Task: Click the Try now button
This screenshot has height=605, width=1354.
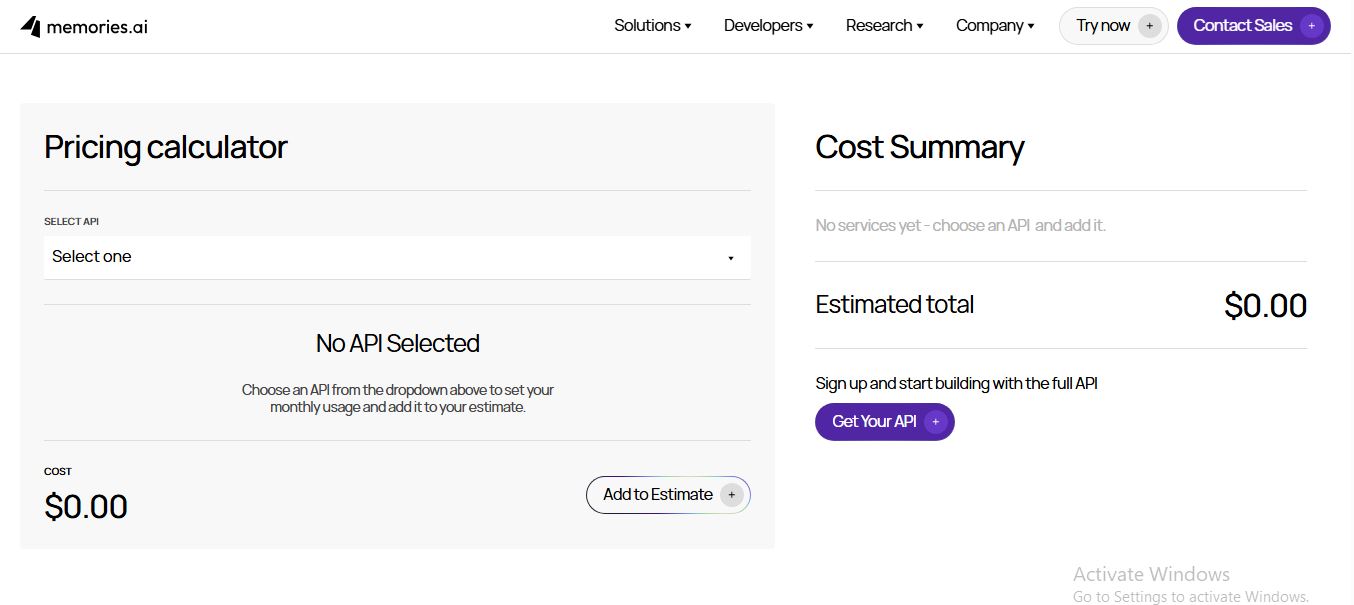Action: pyautogui.click(x=1113, y=26)
